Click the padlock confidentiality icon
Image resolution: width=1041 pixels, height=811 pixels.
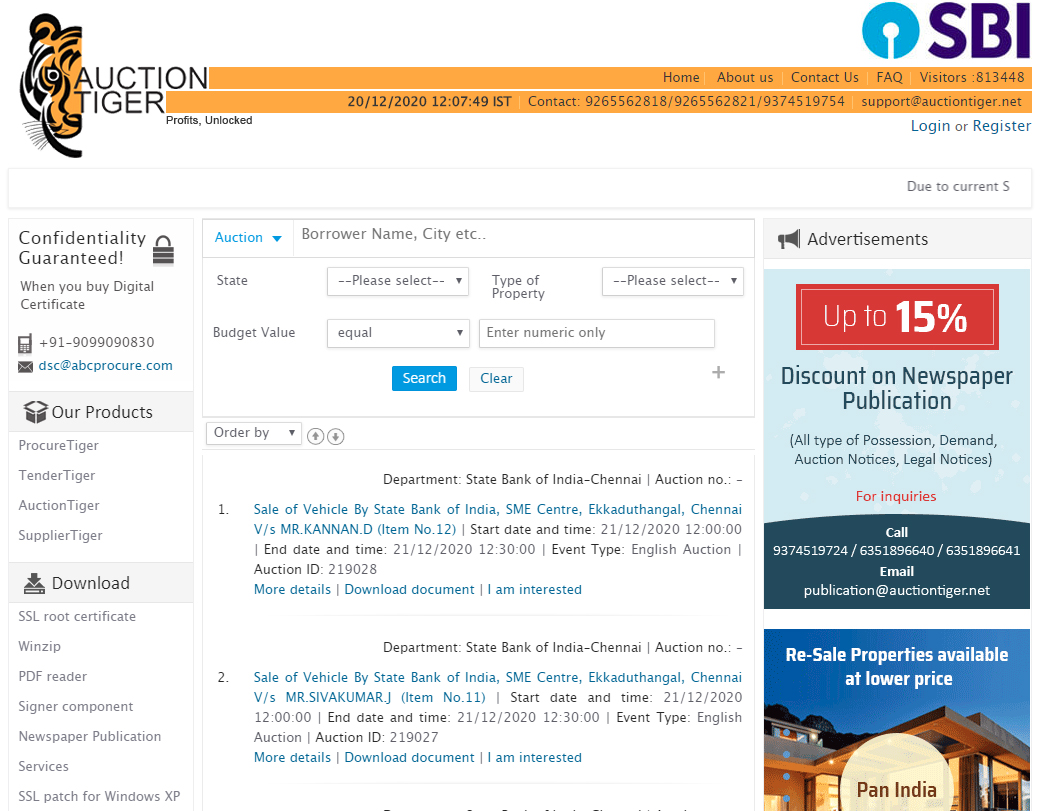pyautogui.click(x=163, y=251)
